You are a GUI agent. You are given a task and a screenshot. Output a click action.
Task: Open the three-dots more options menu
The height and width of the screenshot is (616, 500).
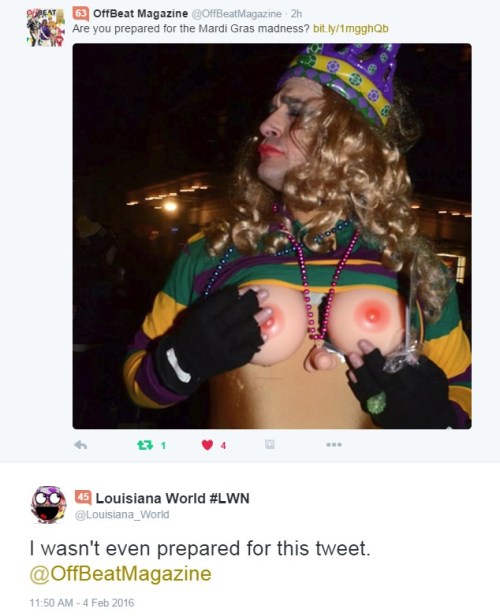pos(334,445)
